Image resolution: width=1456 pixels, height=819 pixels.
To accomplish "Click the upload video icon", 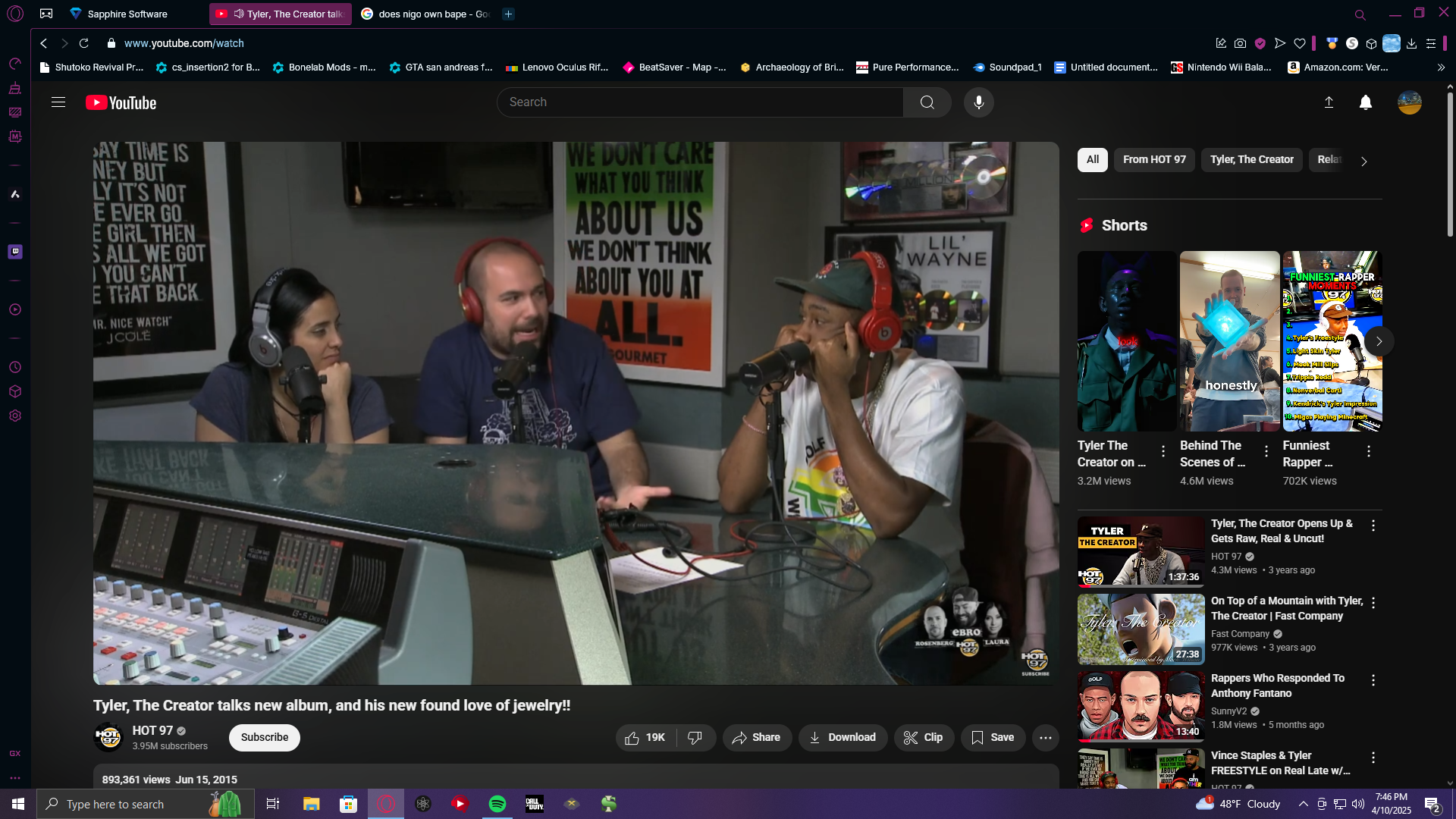I will pos(1329,102).
